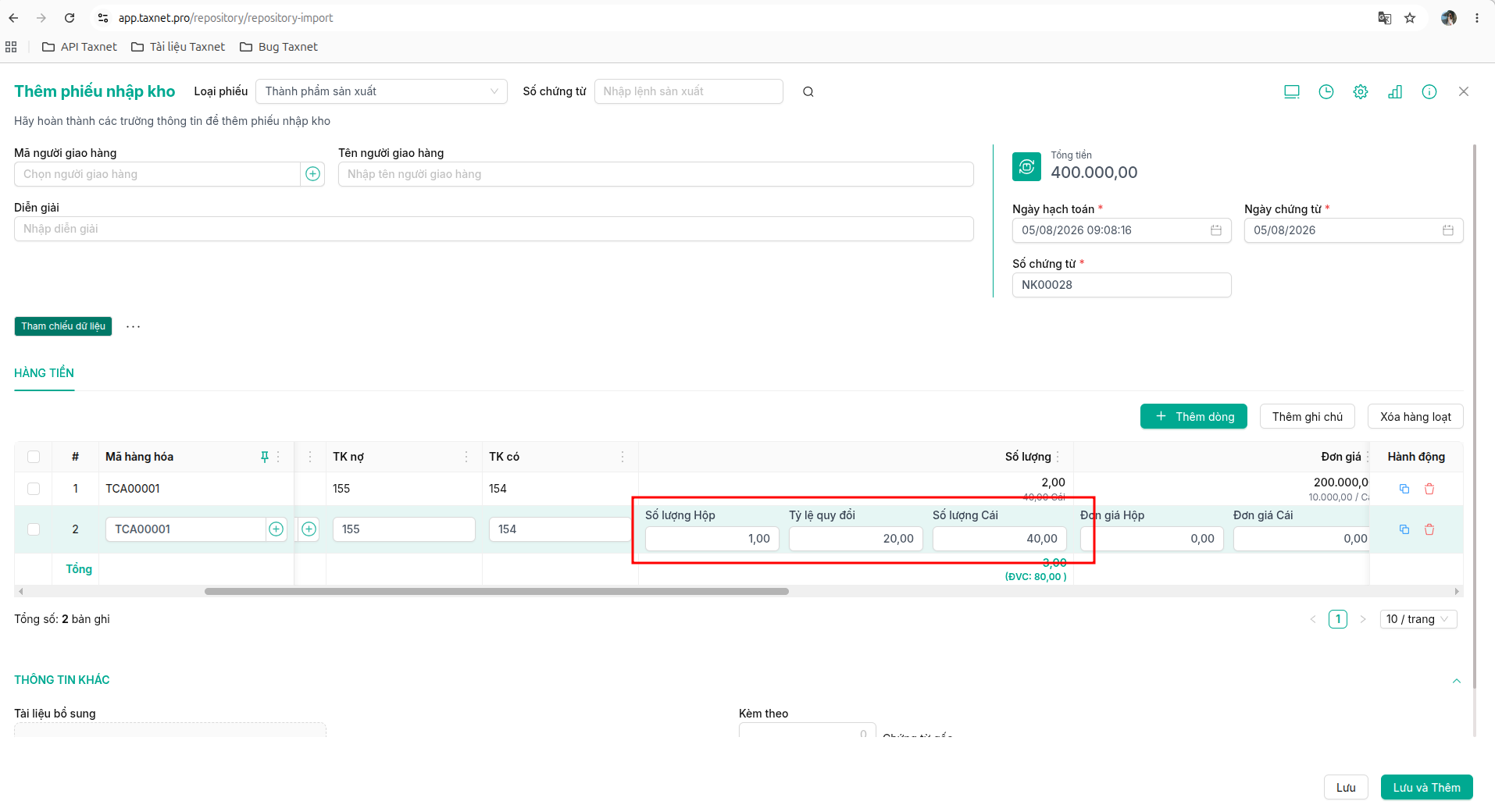Open the Loại phiếu dropdown

(381, 91)
